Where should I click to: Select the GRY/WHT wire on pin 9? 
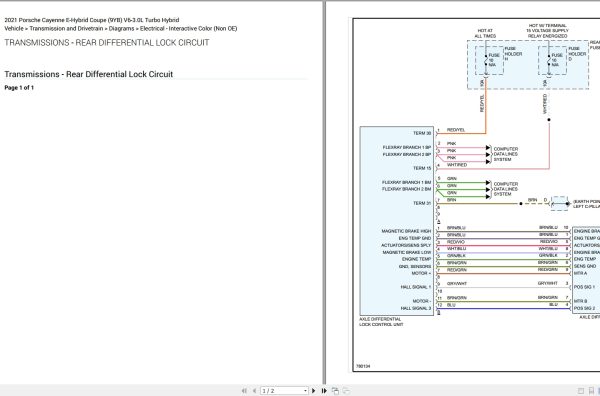[503, 287]
